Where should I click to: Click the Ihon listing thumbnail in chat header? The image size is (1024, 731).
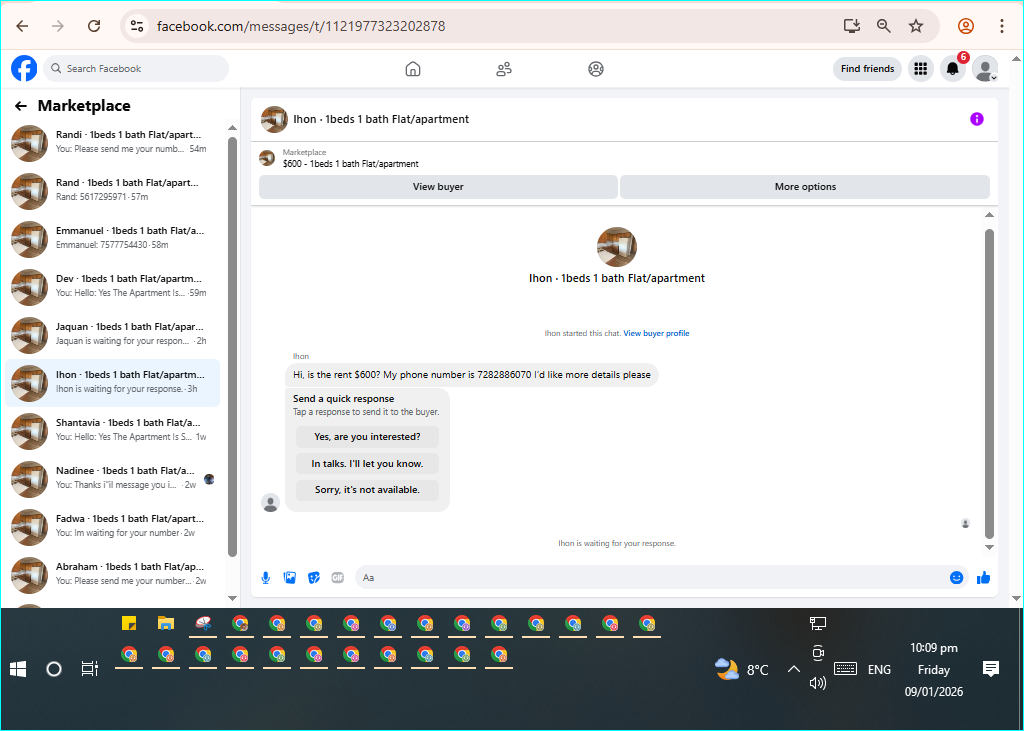274,120
